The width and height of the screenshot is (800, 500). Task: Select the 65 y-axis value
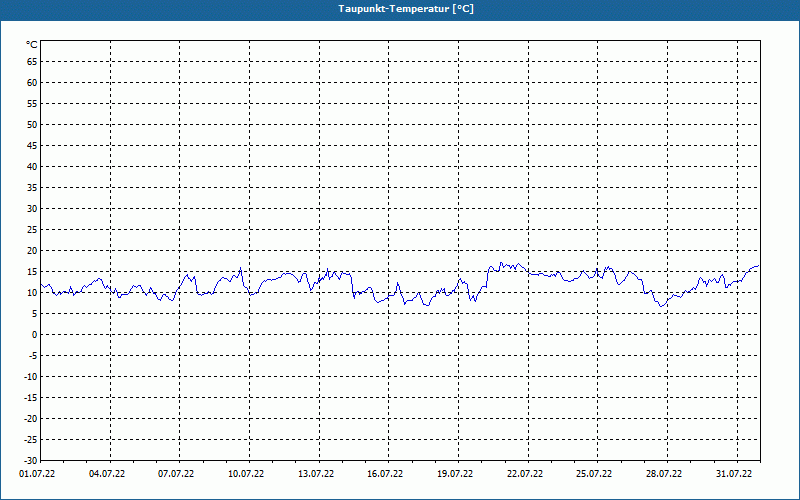pos(32,62)
